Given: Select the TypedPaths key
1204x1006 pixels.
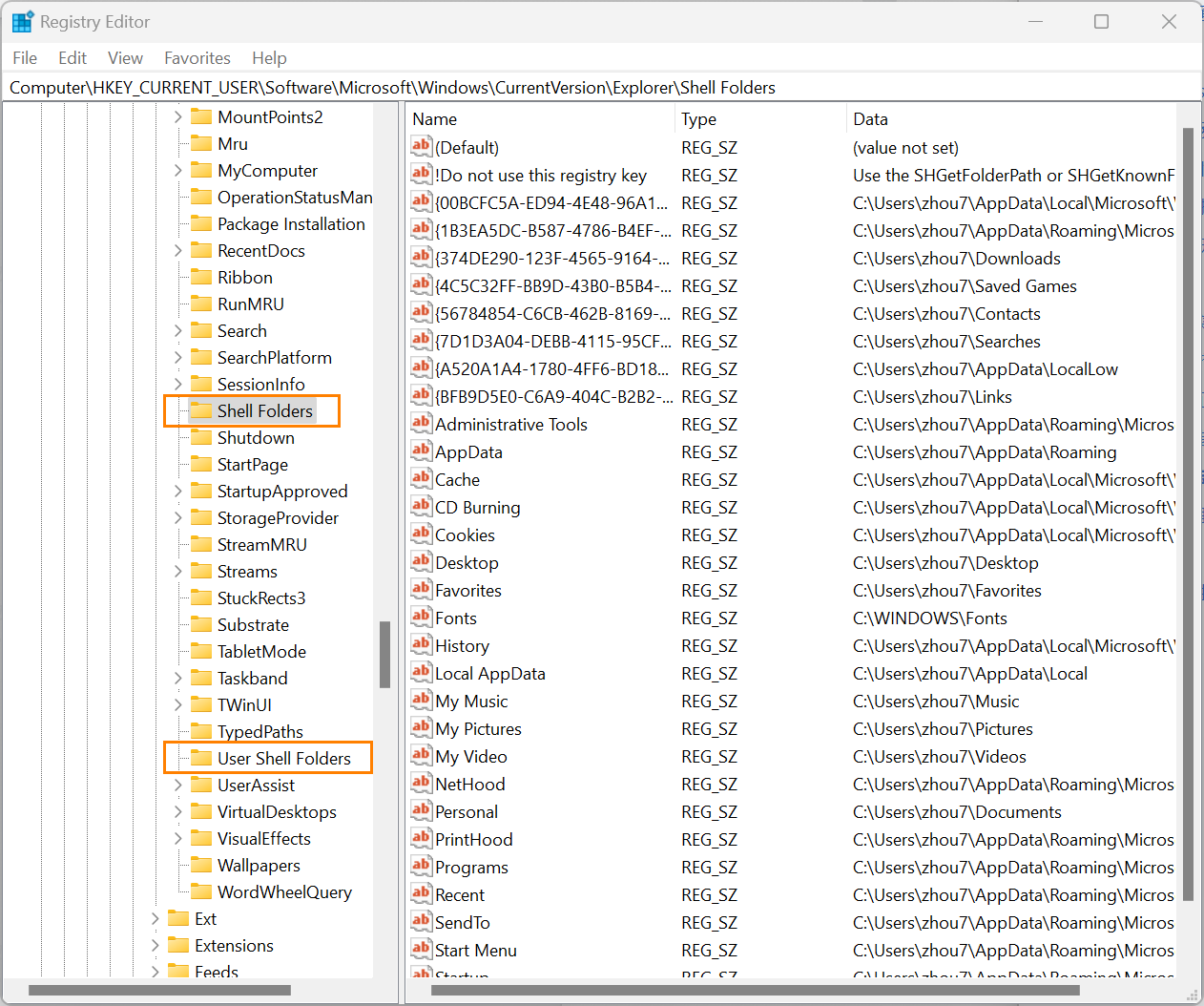Looking at the screenshot, I should [x=260, y=732].
